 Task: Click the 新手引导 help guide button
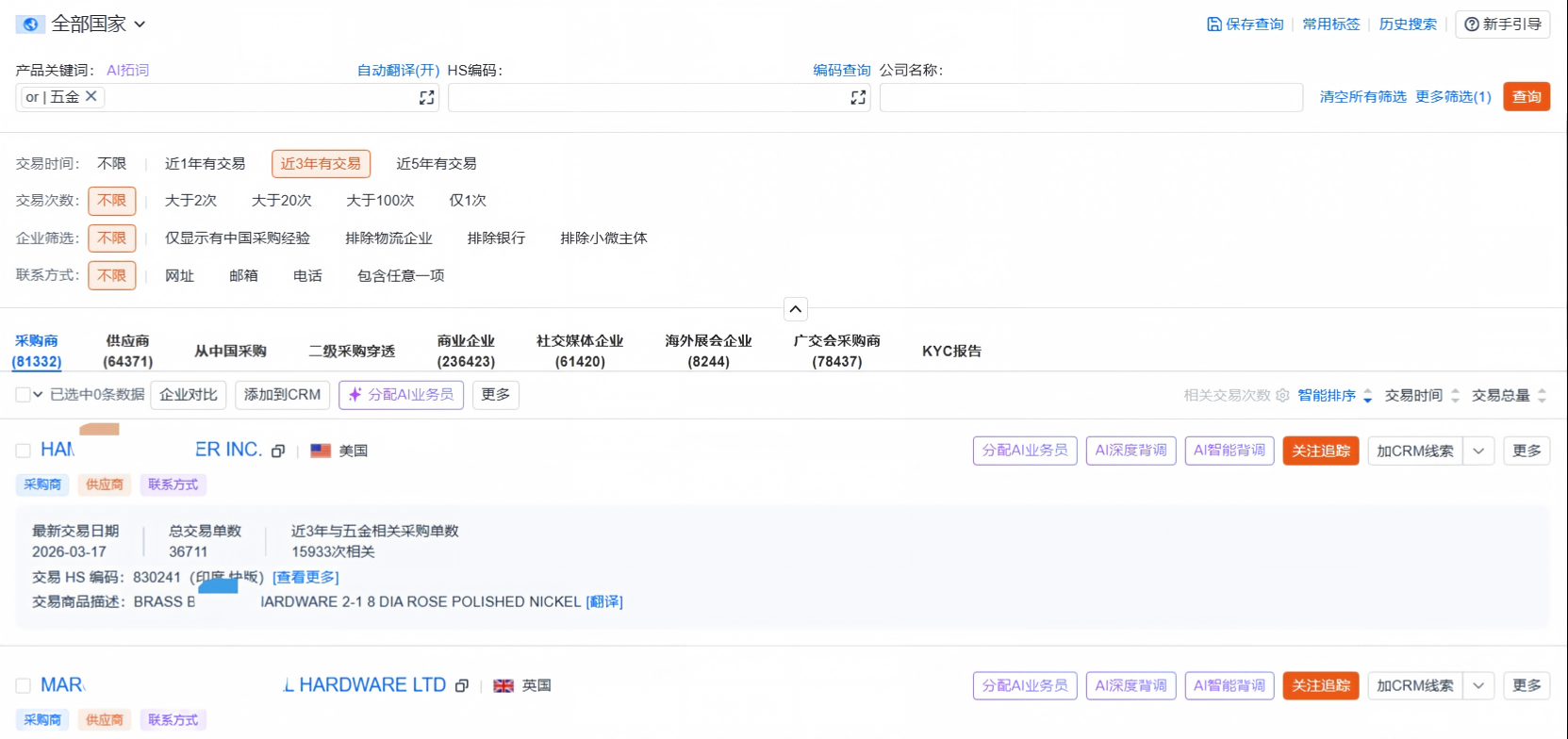[1503, 25]
